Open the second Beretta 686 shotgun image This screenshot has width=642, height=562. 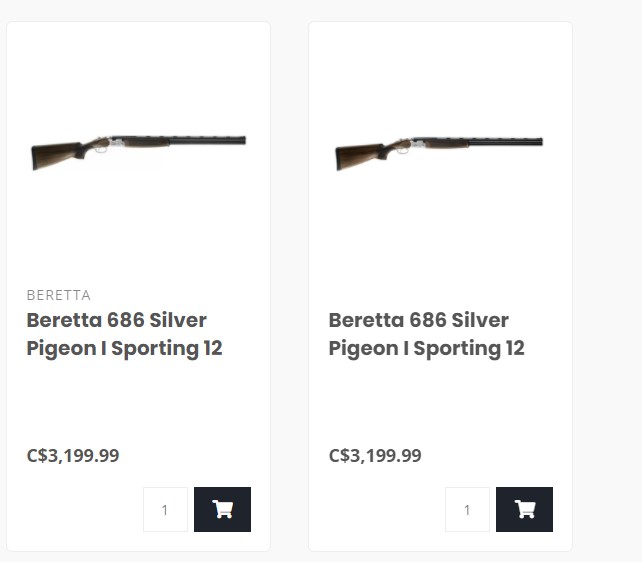(x=439, y=148)
